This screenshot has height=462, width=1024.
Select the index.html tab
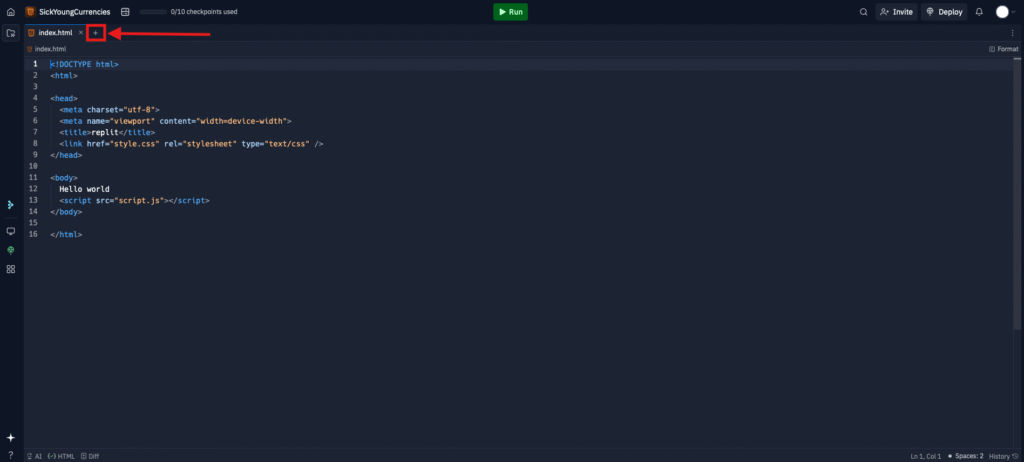(x=55, y=33)
